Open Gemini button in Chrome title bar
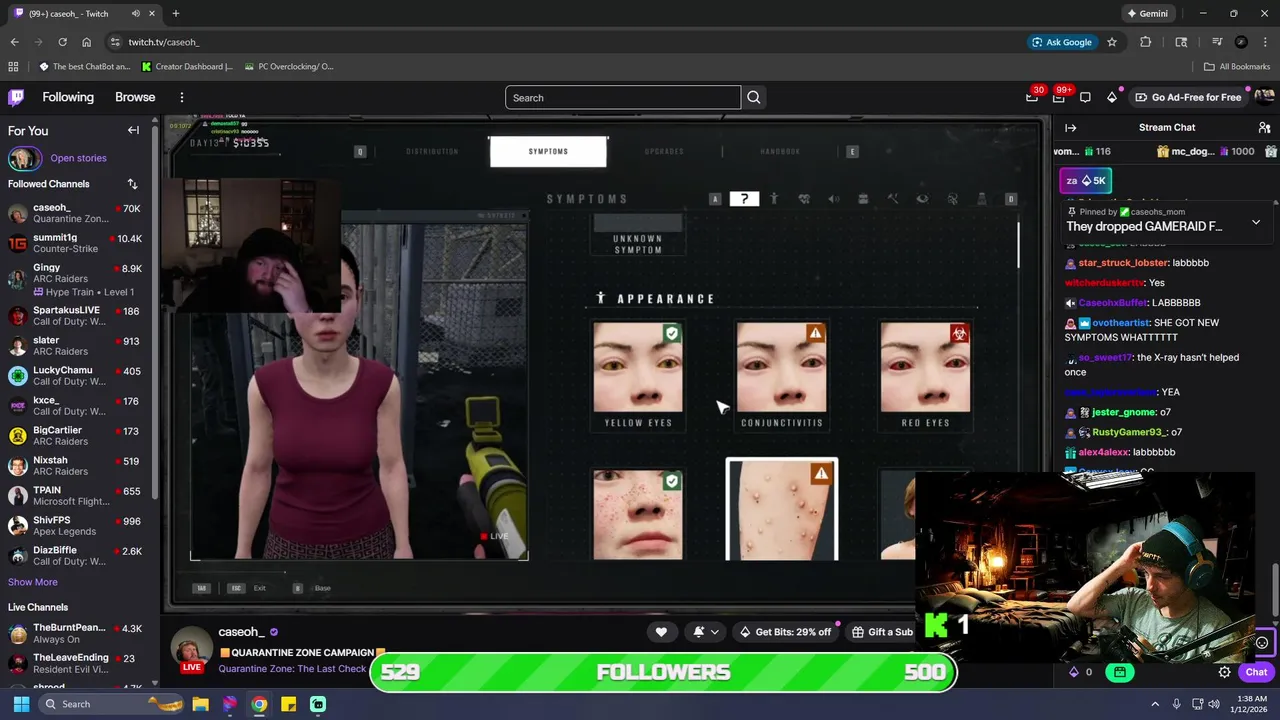This screenshot has height=720, width=1280. point(1147,13)
